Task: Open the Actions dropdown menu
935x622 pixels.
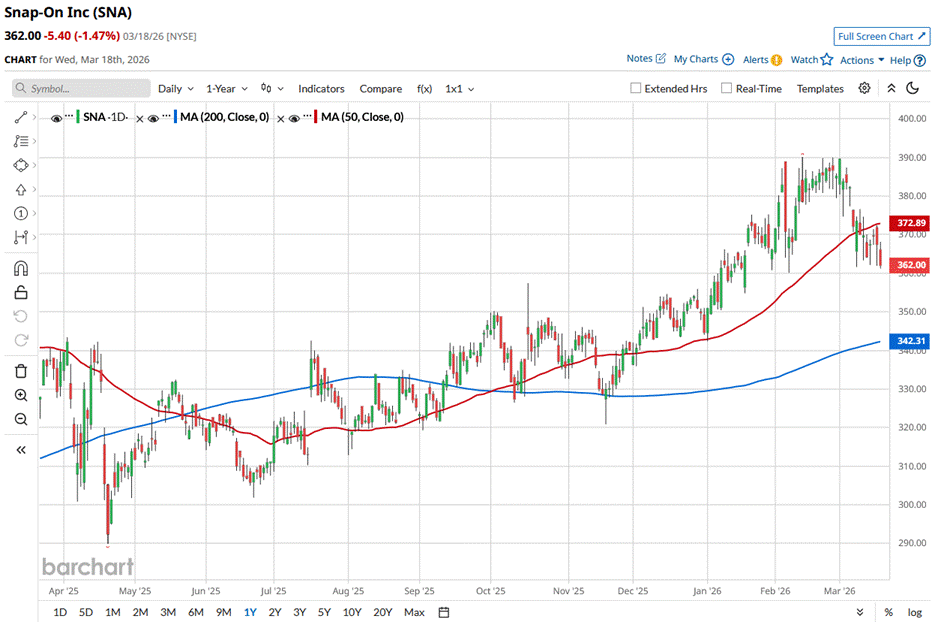Action: point(861,60)
